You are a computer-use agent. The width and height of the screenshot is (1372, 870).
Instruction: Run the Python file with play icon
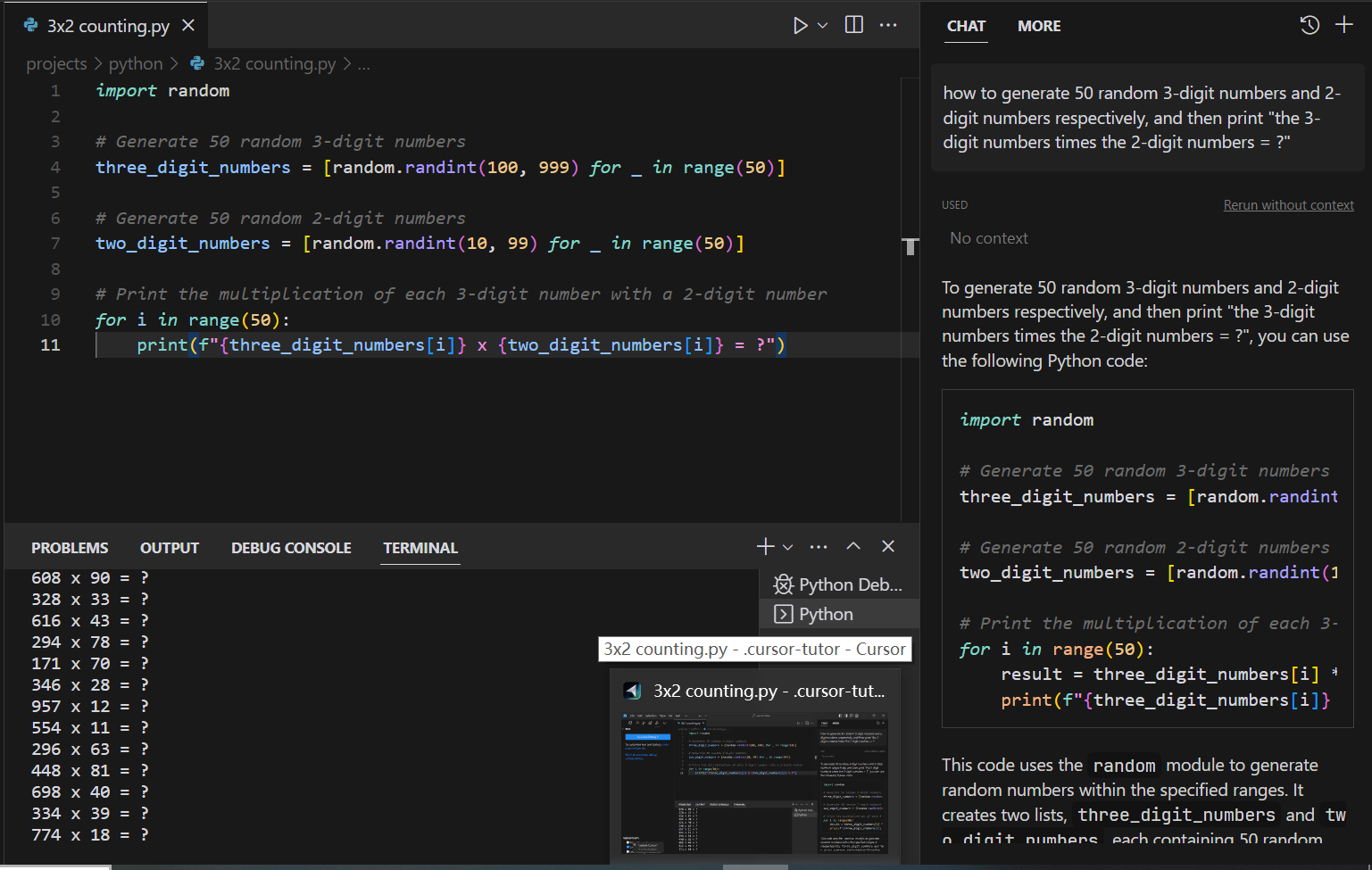click(800, 26)
